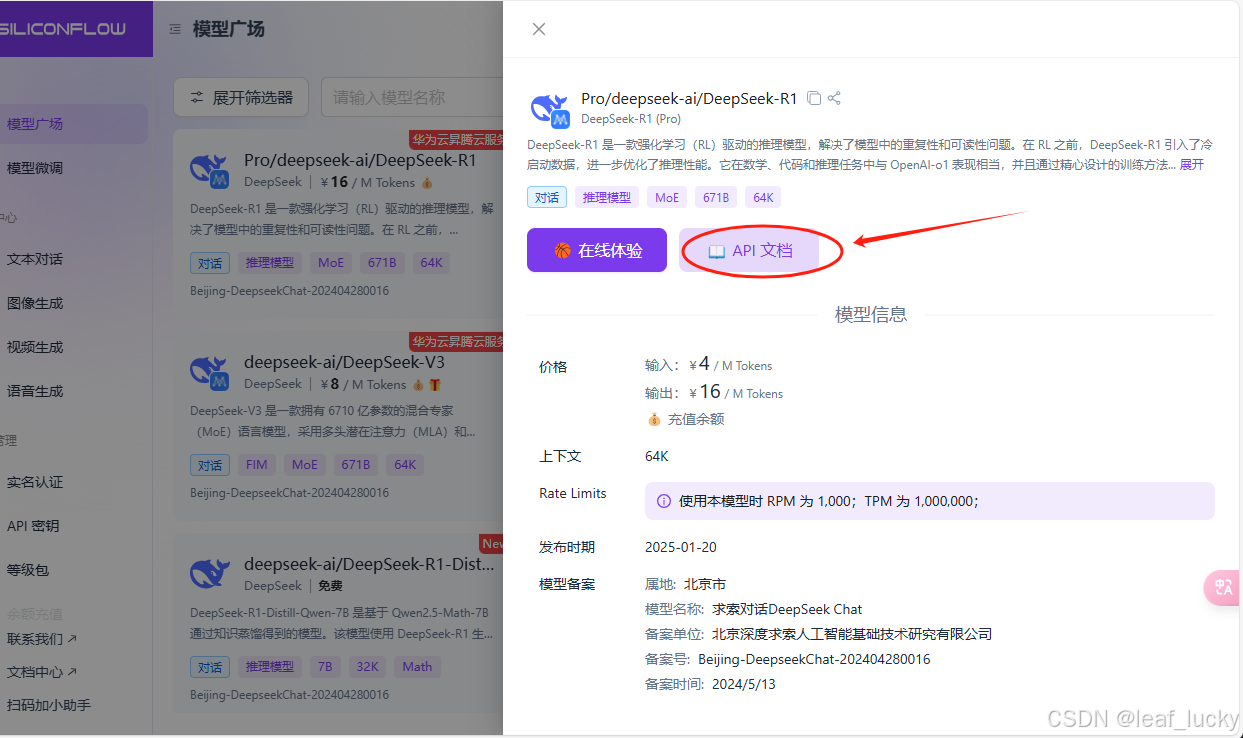1243x738 pixels.
Task: Copy the Pro/deepseek-ai/DeepSeek-R1 model name
Action: pyautogui.click(x=814, y=98)
